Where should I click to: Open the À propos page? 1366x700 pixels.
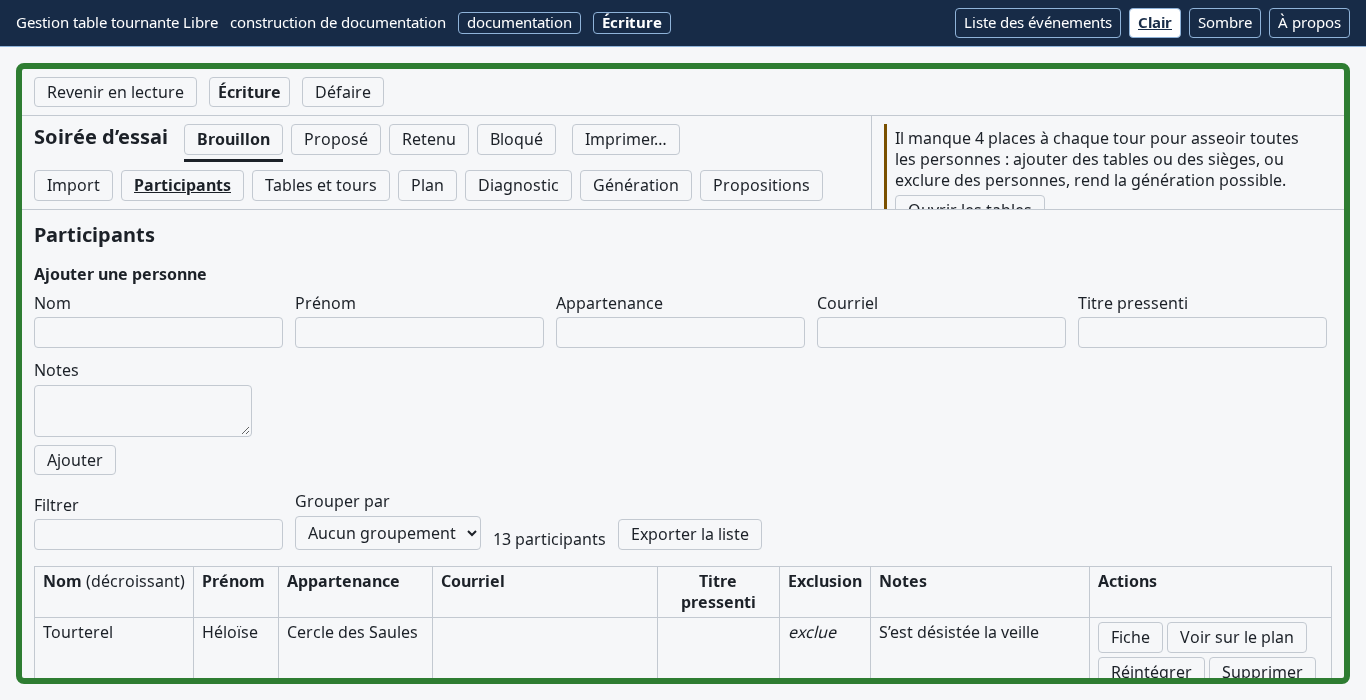[1309, 23]
